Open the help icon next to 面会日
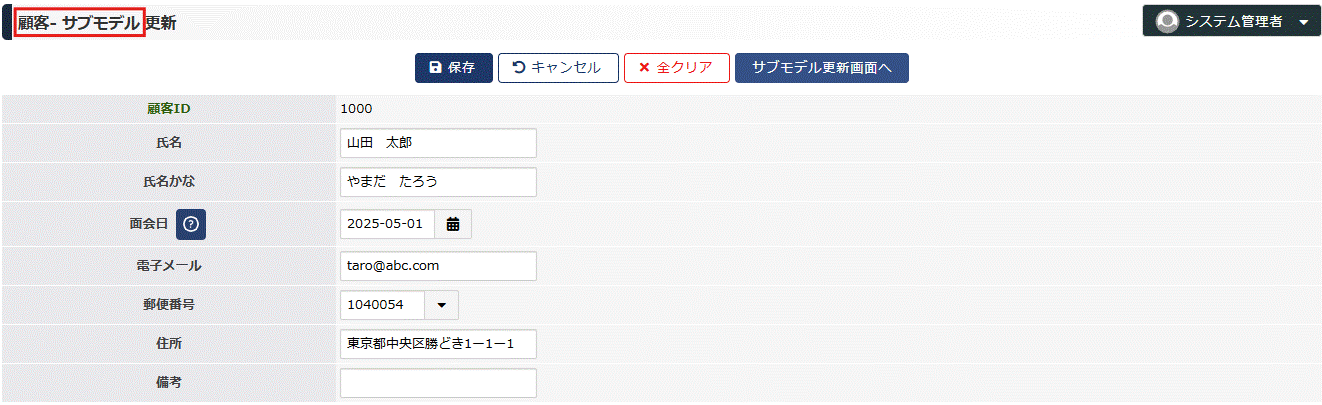The width and height of the screenshot is (1322, 405). [191, 225]
